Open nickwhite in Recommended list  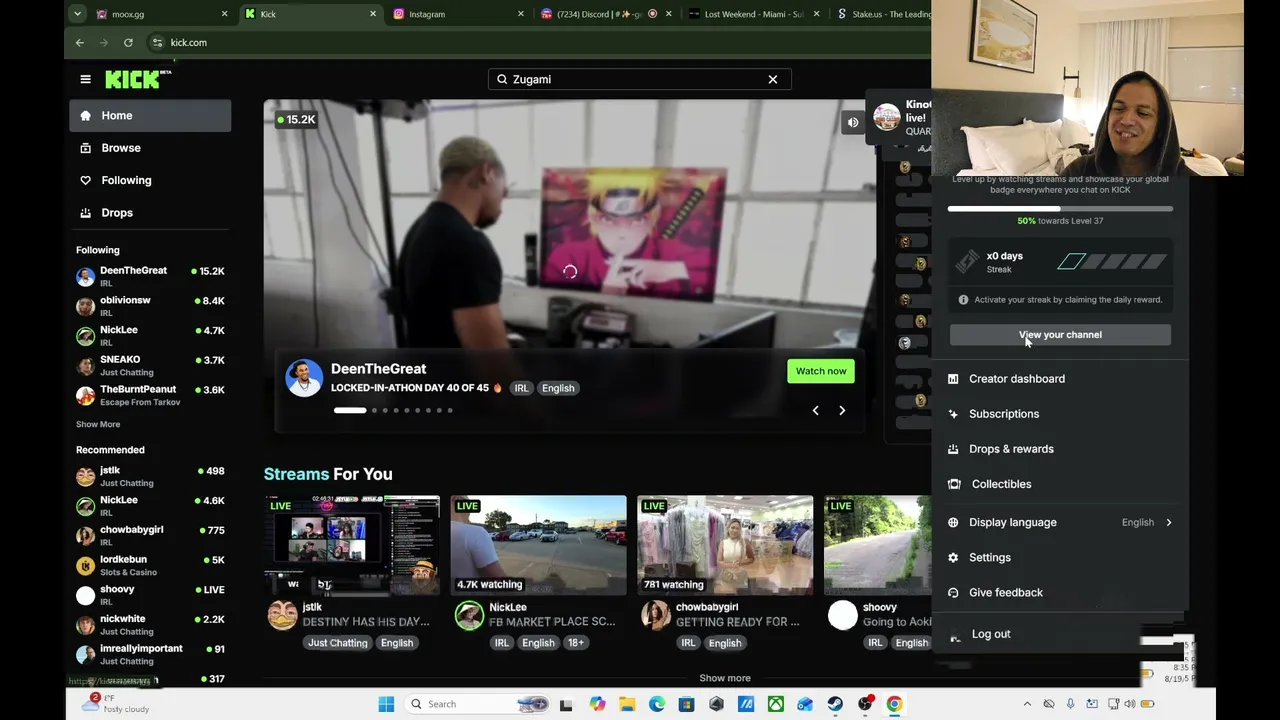coord(150,624)
